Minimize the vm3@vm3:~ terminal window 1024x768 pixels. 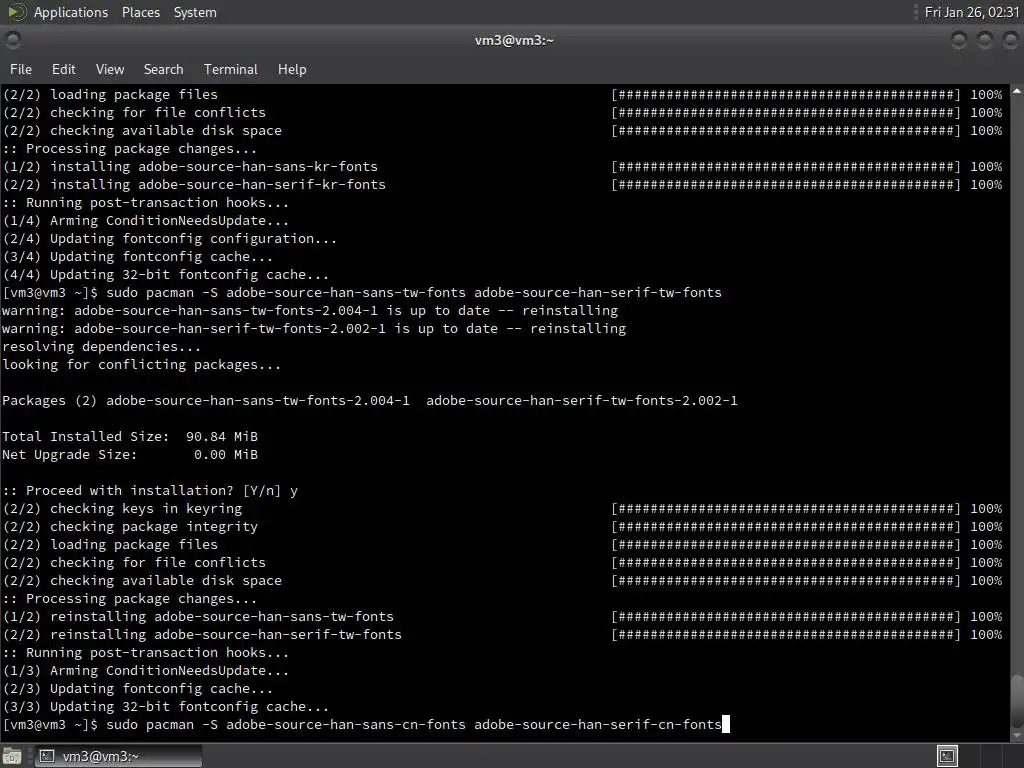click(x=959, y=40)
